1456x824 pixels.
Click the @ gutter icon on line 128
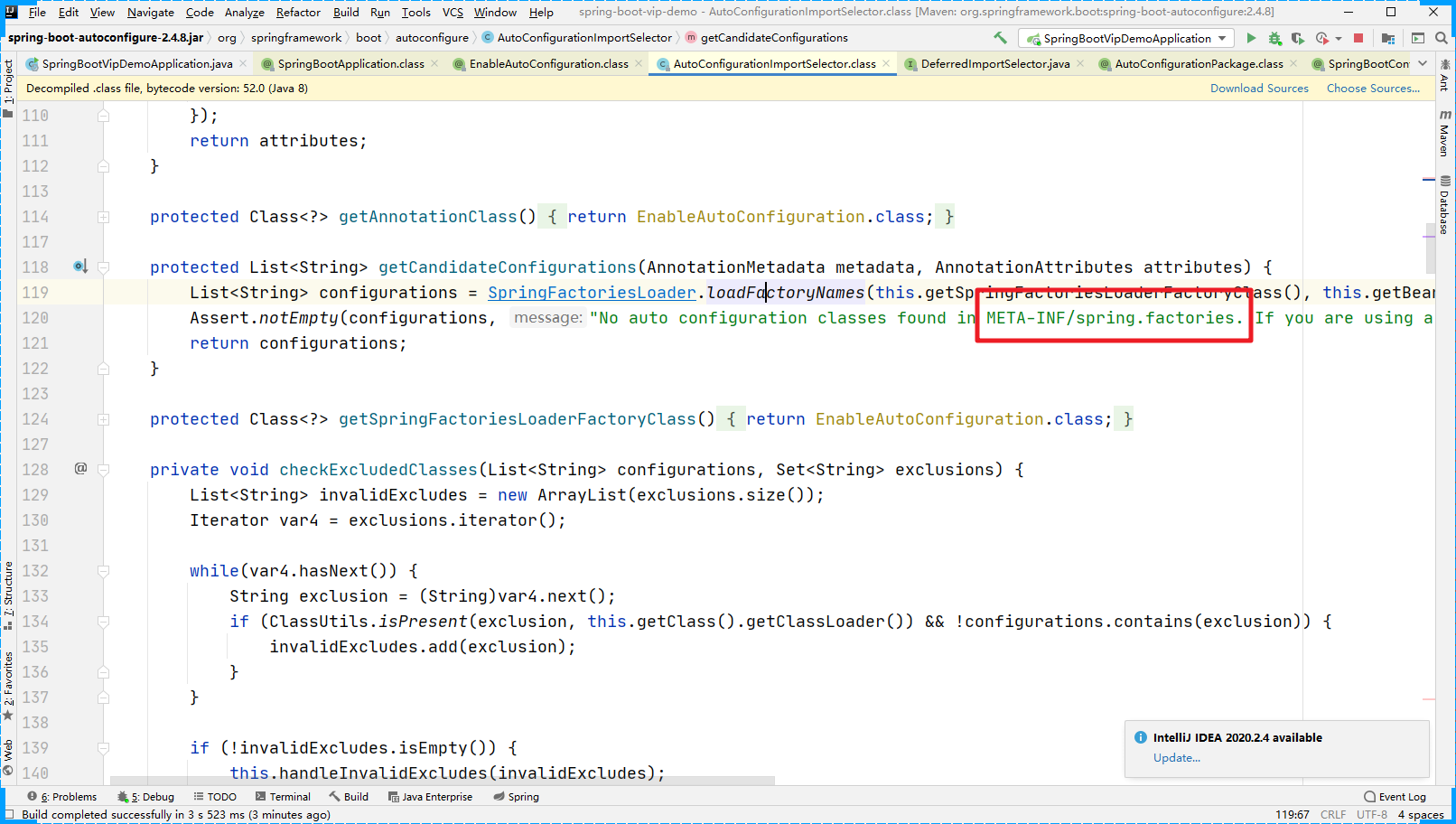pos(80,468)
